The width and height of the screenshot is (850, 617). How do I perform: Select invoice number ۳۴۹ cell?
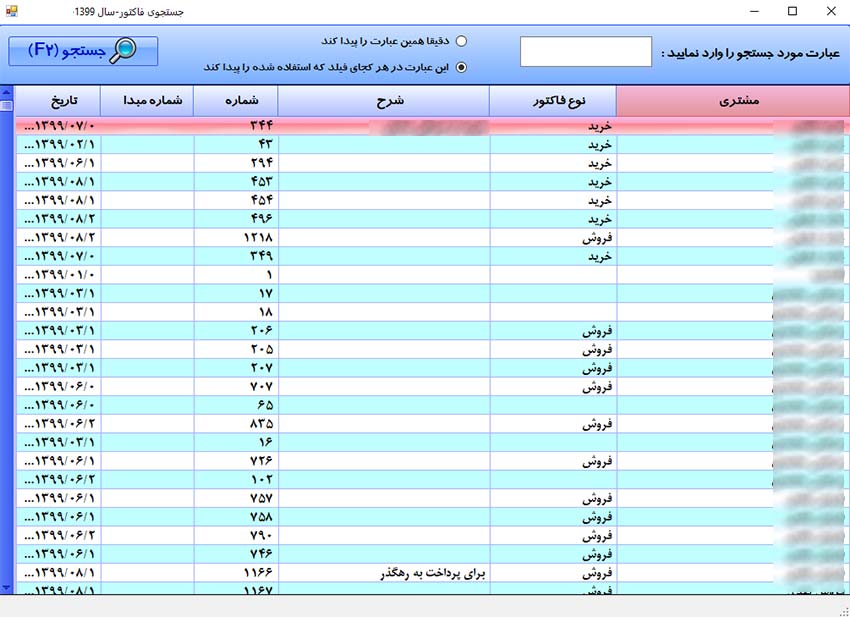click(236, 256)
